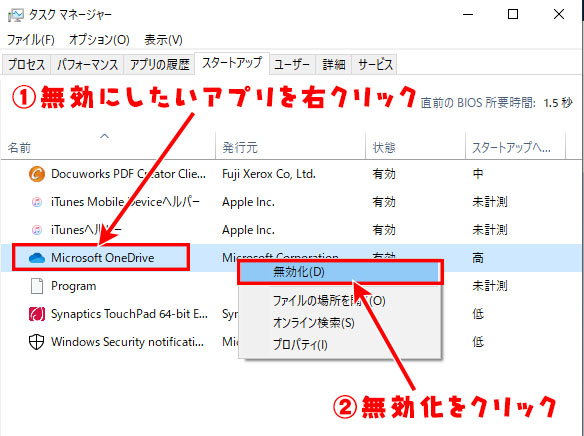Image resolution: width=584 pixels, height=436 pixels.
Task: Select the Microsoft OneDrive row name
Action: point(102,258)
